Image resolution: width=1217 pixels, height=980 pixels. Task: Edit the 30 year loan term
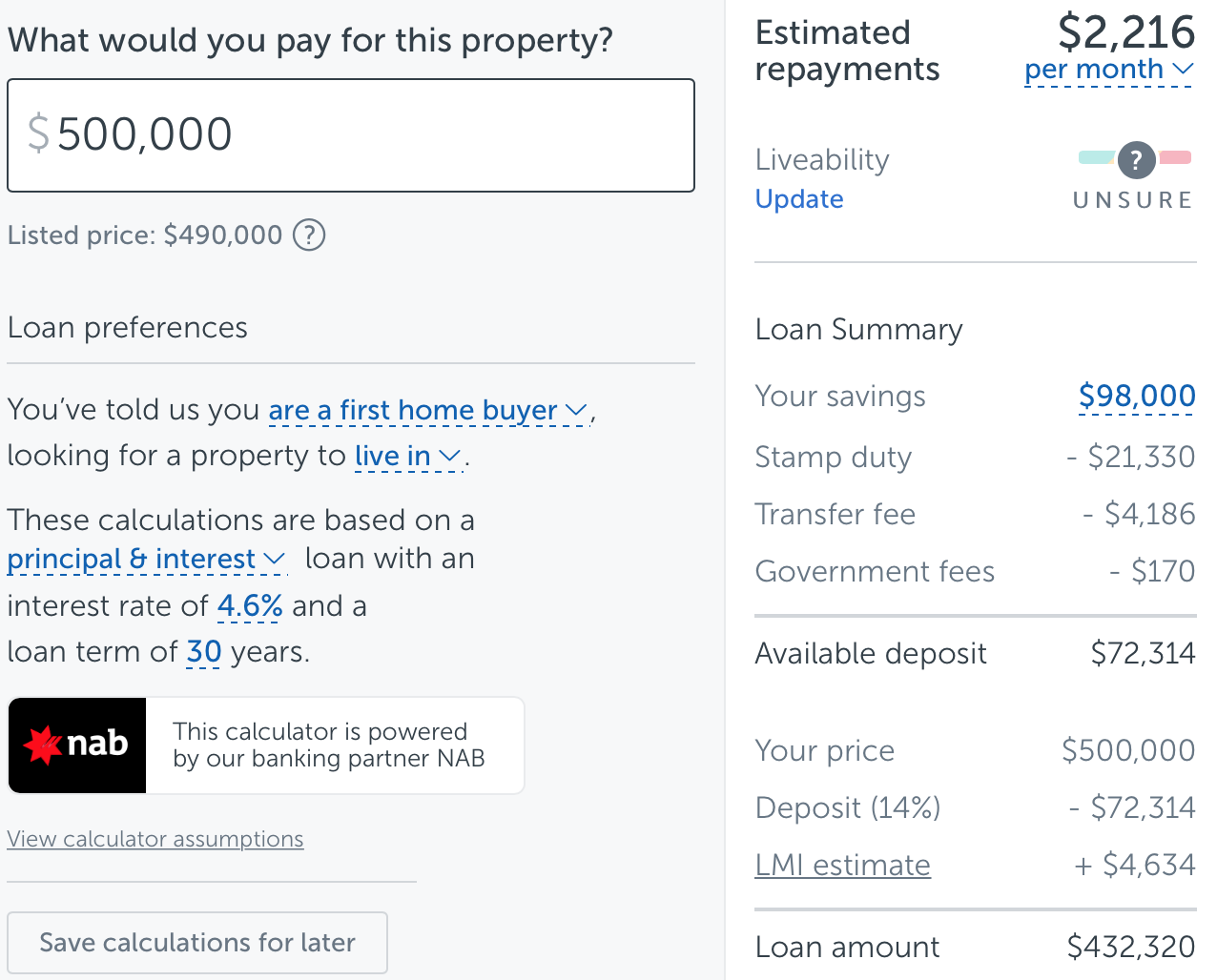coord(203,652)
